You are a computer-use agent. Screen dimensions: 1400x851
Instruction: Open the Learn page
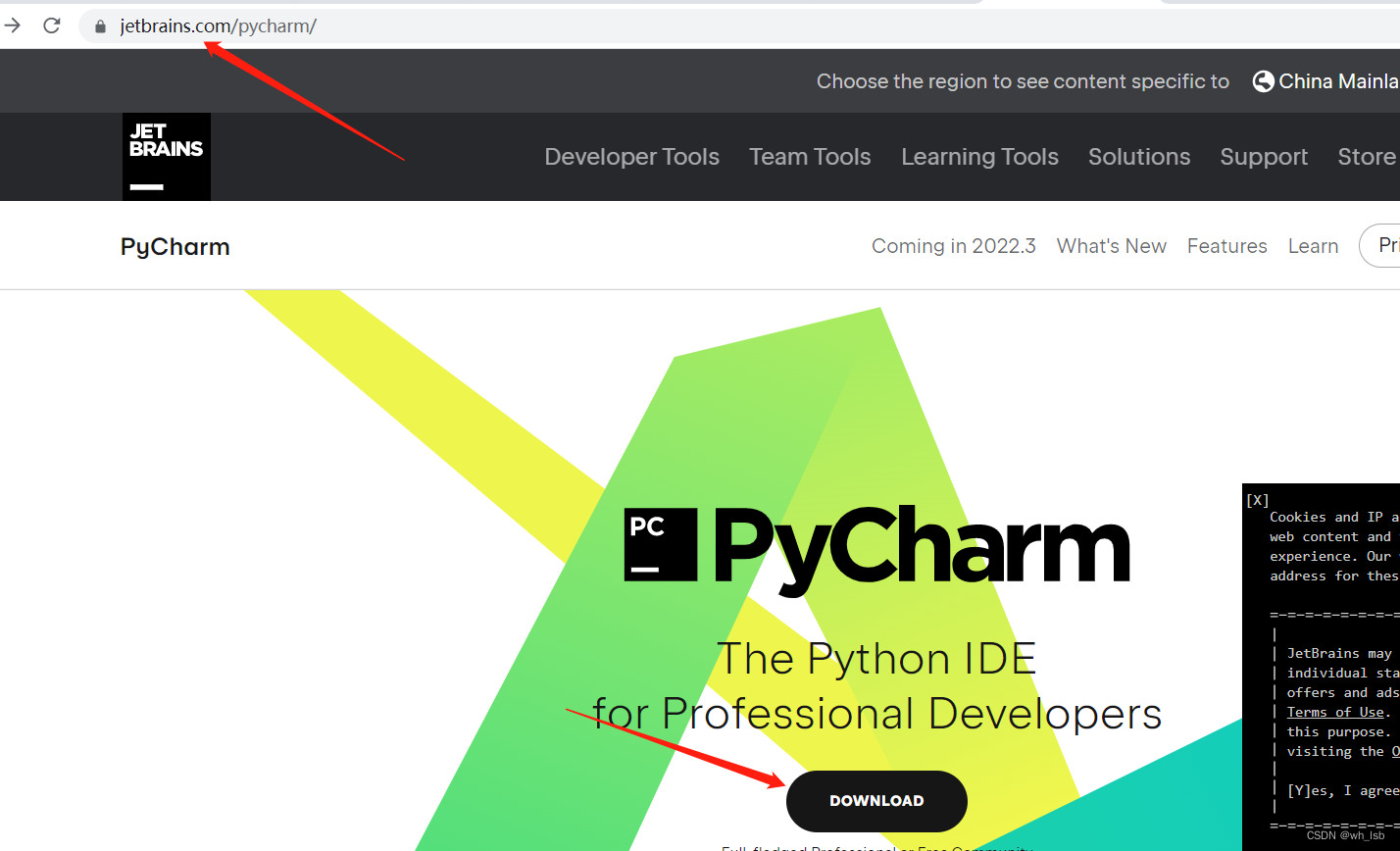point(1313,246)
